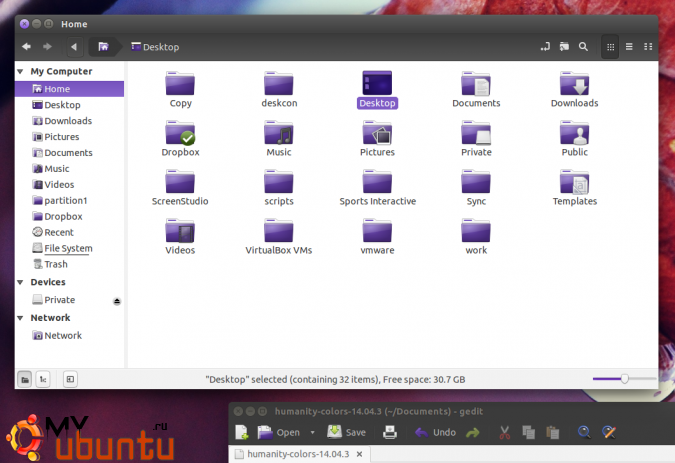
Task: Eject the Private device
Action: [x=117, y=301]
